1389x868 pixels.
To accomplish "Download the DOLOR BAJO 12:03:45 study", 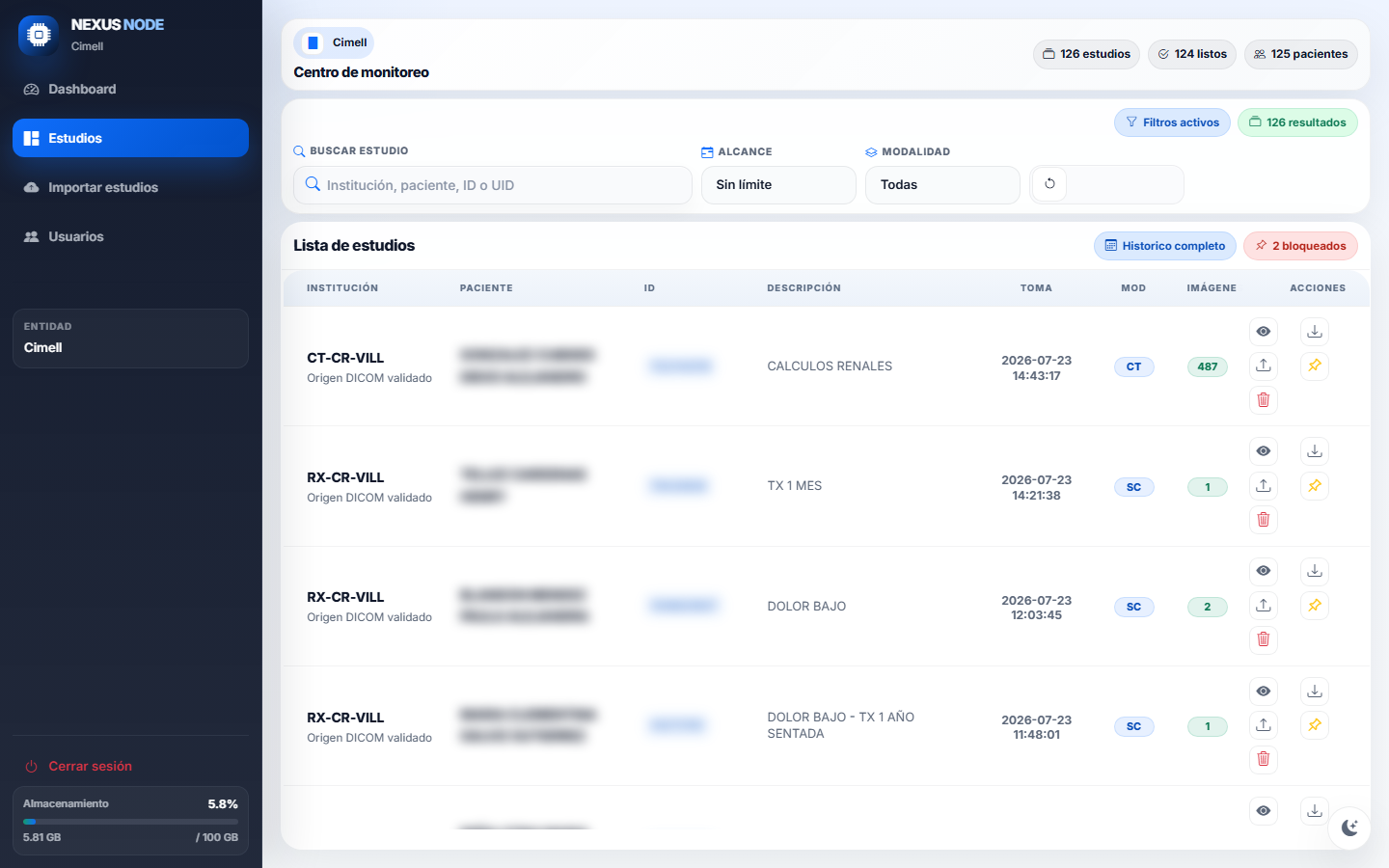I will pyautogui.click(x=1315, y=571).
